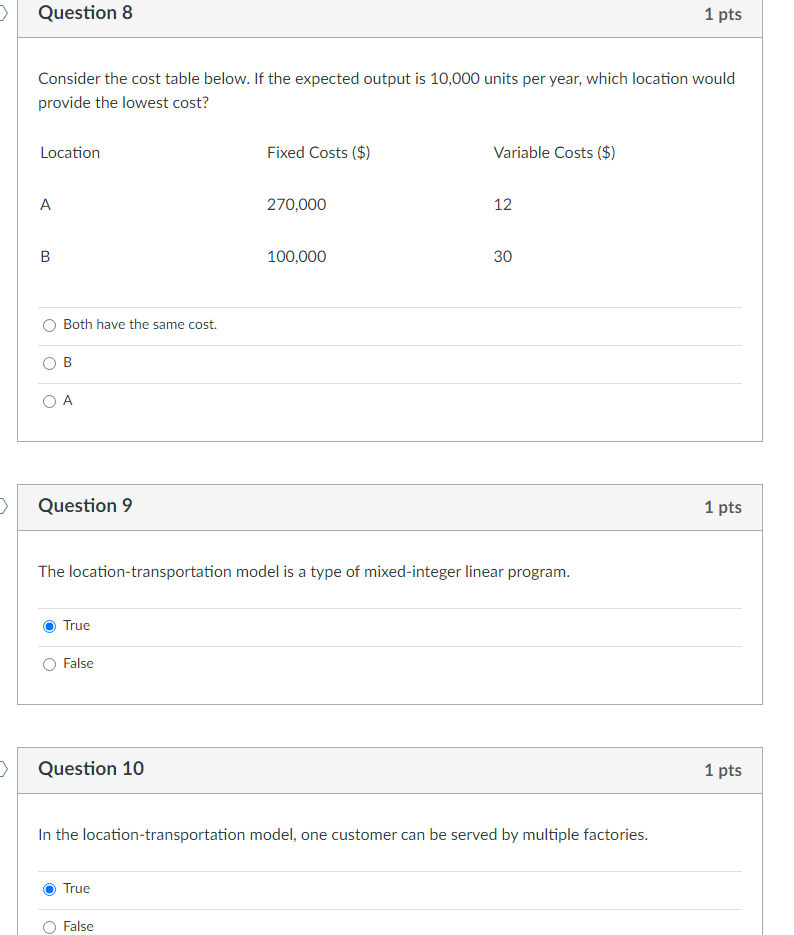Click the mixed-integer linear program statement

point(303,571)
